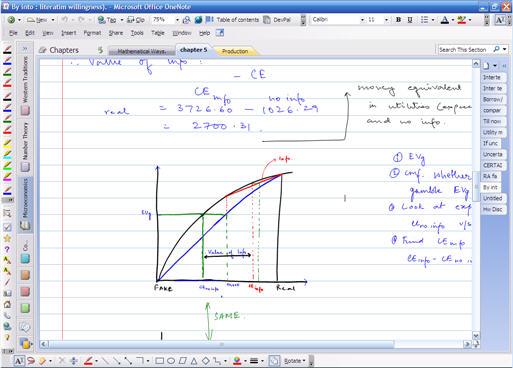Select the lasso selection tool
This screenshot has height=368, width=513.
[31, 361]
